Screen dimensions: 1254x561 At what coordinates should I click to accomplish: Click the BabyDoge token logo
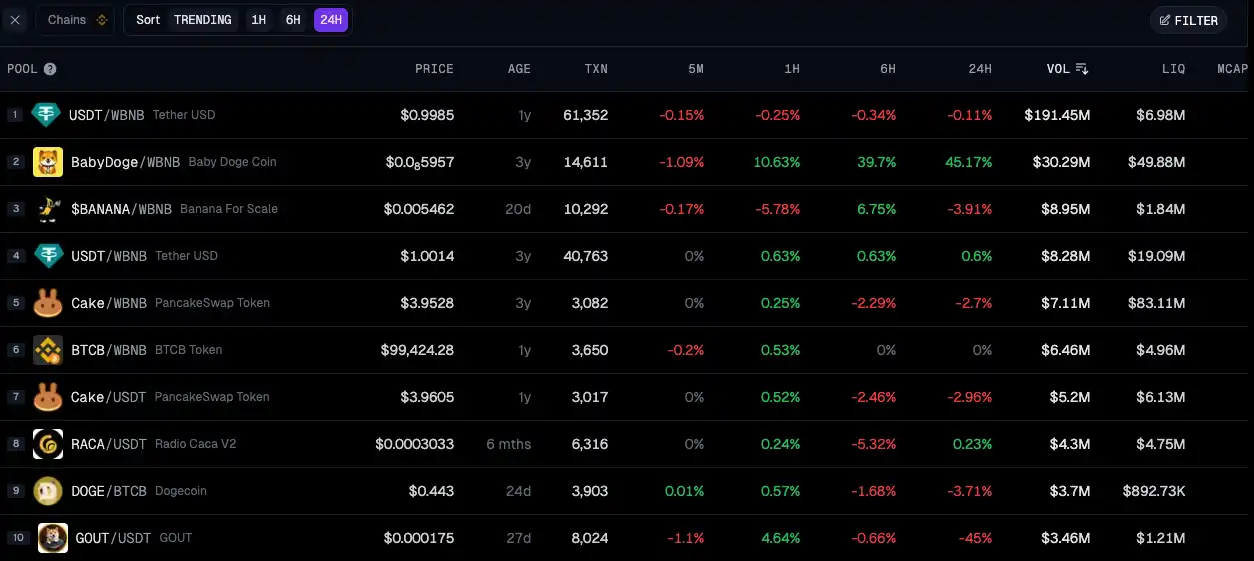[48, 162]
